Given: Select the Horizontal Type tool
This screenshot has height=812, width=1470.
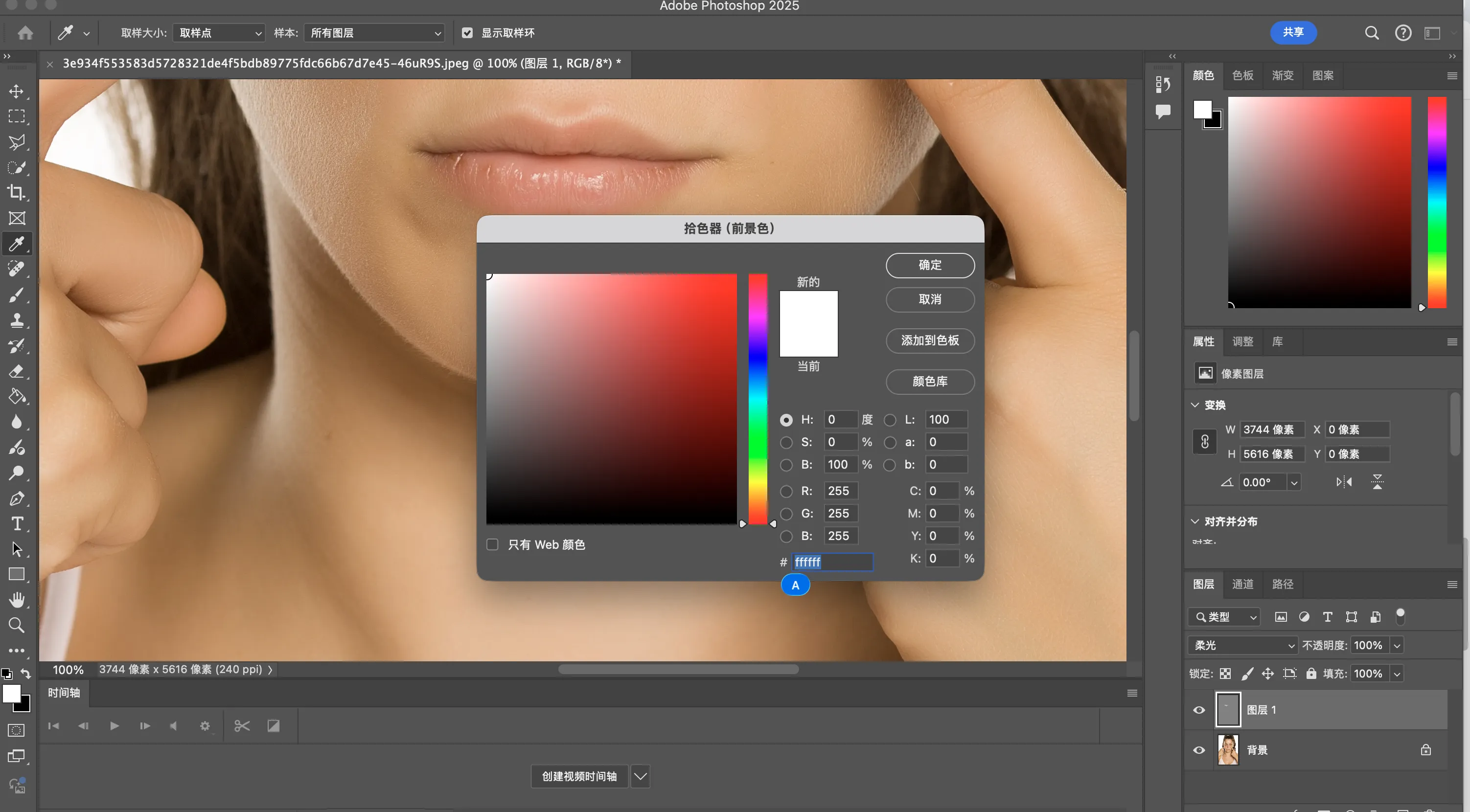Looking at the screenshot, I should point(17,523).
